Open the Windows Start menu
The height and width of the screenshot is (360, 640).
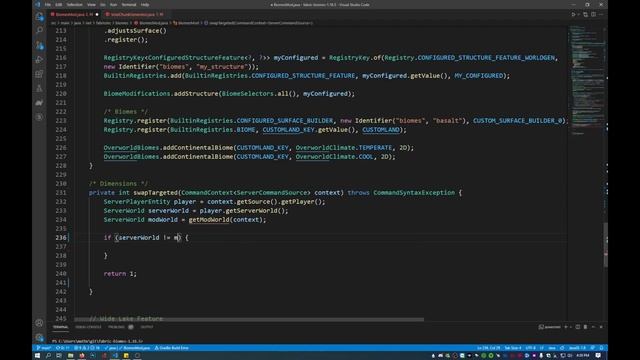[37, 356]
